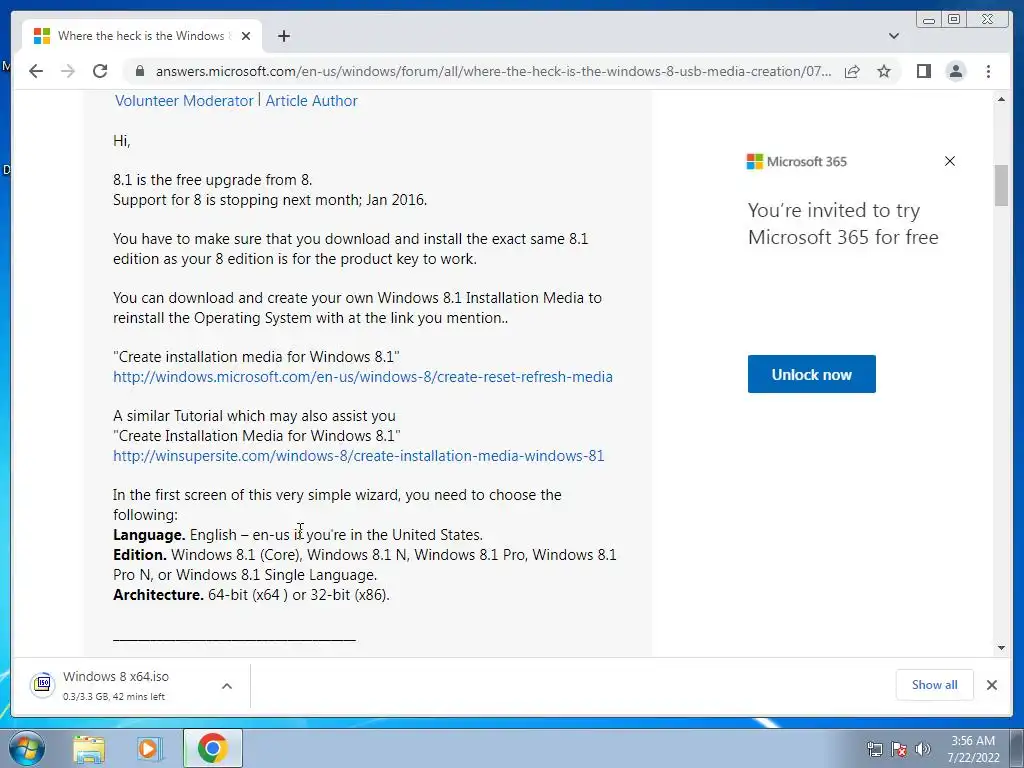Click the page scrollbar down arrow
This screenshot has width=1024, height=768.
coord(1001,648)
